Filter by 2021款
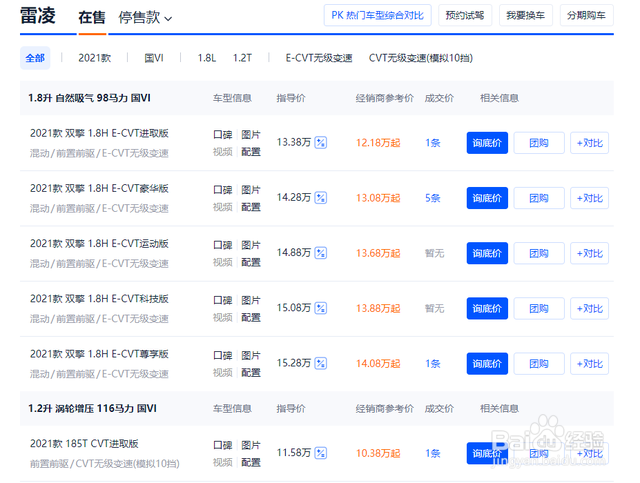Screen dimensions: 640x483 [x=95, y=58]
